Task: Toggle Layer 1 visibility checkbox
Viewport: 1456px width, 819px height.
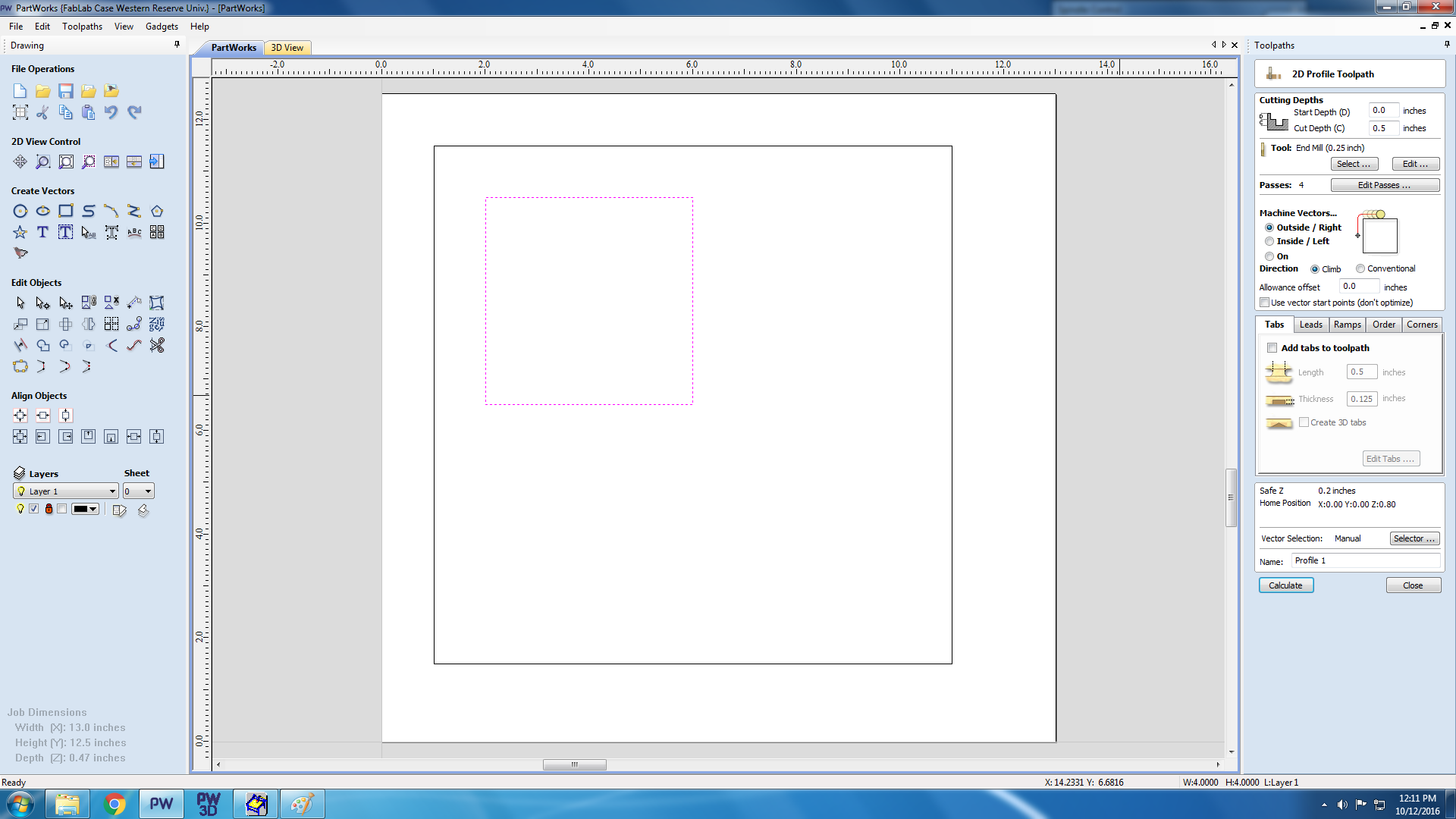Action: point(33,509)
